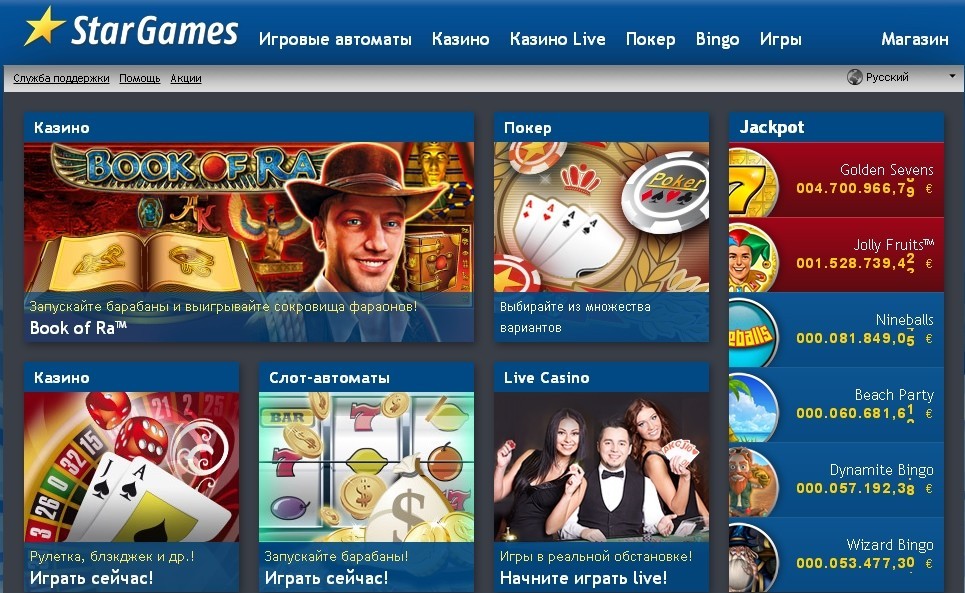Click the StarGames star logo
965x593 pixels.
click(x=44, y=26)
